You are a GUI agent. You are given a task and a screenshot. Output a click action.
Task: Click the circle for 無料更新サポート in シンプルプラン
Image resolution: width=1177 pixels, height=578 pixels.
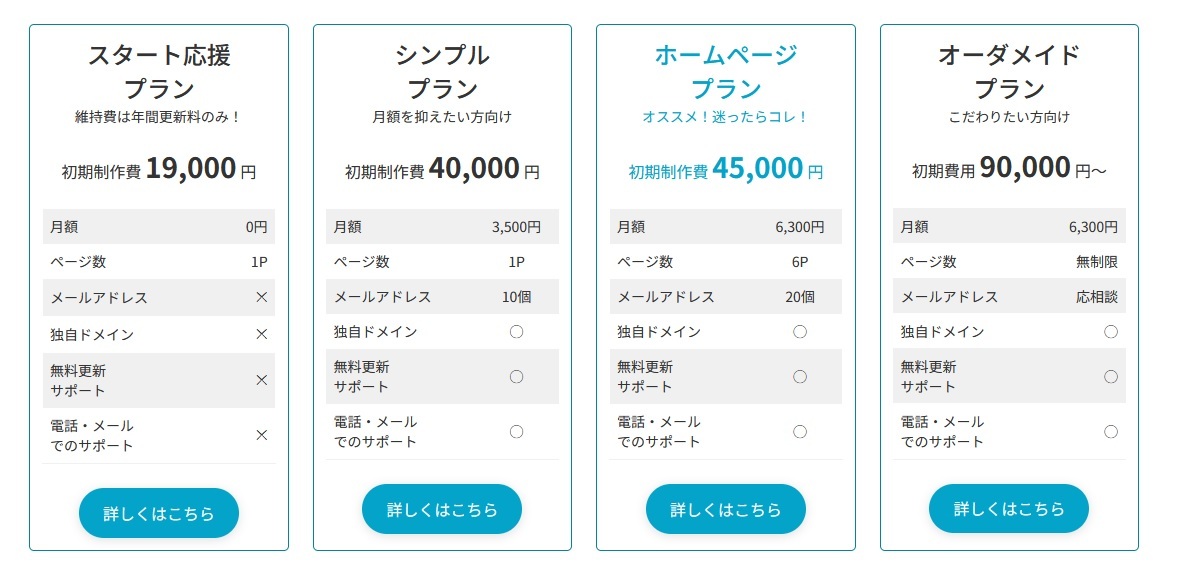516,377
